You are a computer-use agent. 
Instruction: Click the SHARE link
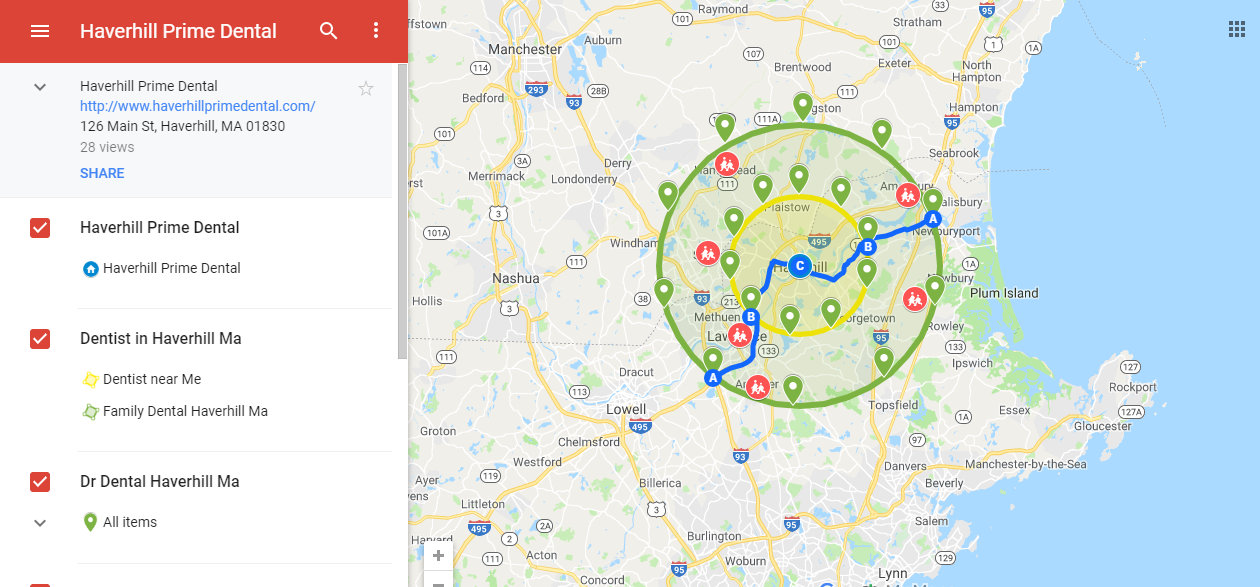tap(102, 172)
